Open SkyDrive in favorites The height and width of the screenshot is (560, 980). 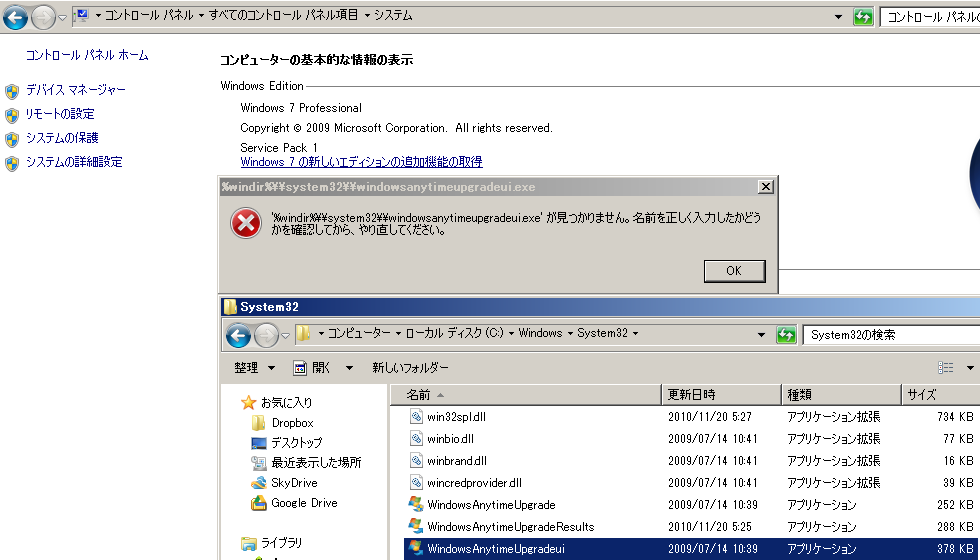tap(293, 483)
